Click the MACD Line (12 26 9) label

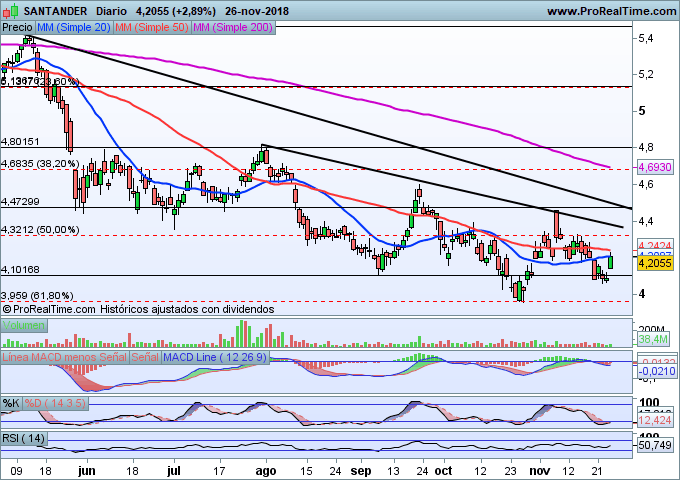(215, 357)
